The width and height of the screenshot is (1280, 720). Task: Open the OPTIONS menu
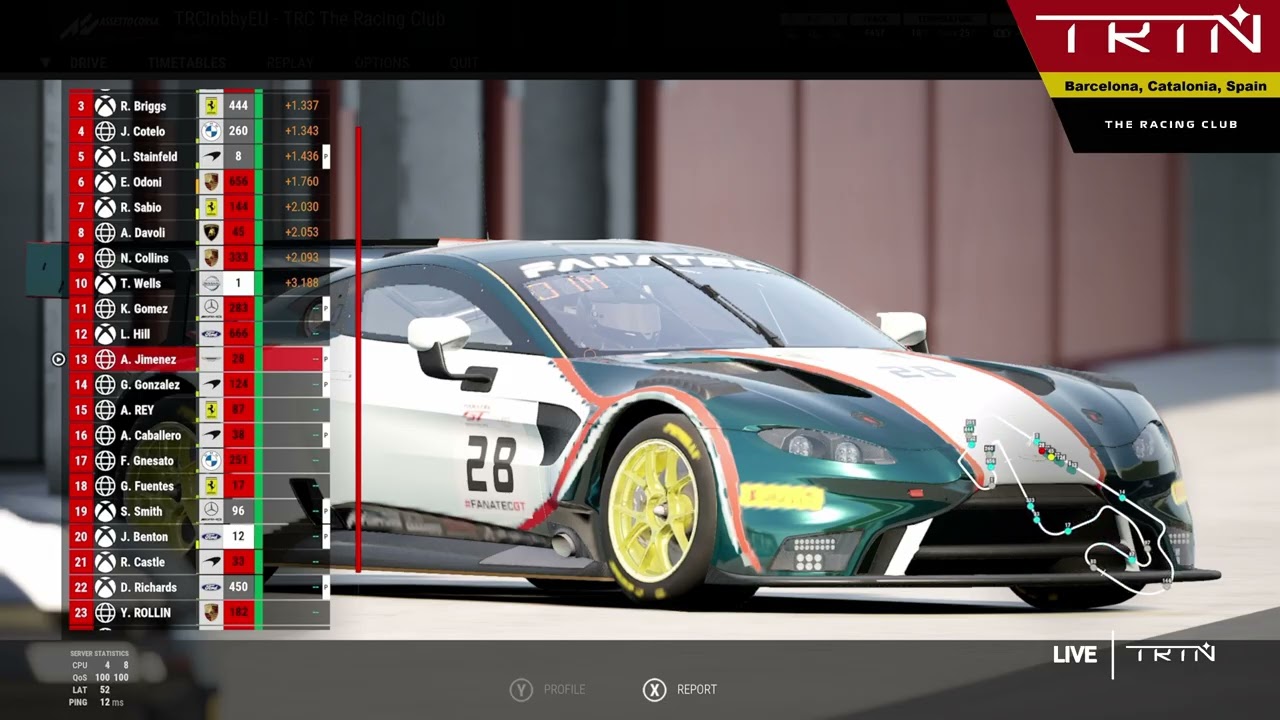point(382,63)
